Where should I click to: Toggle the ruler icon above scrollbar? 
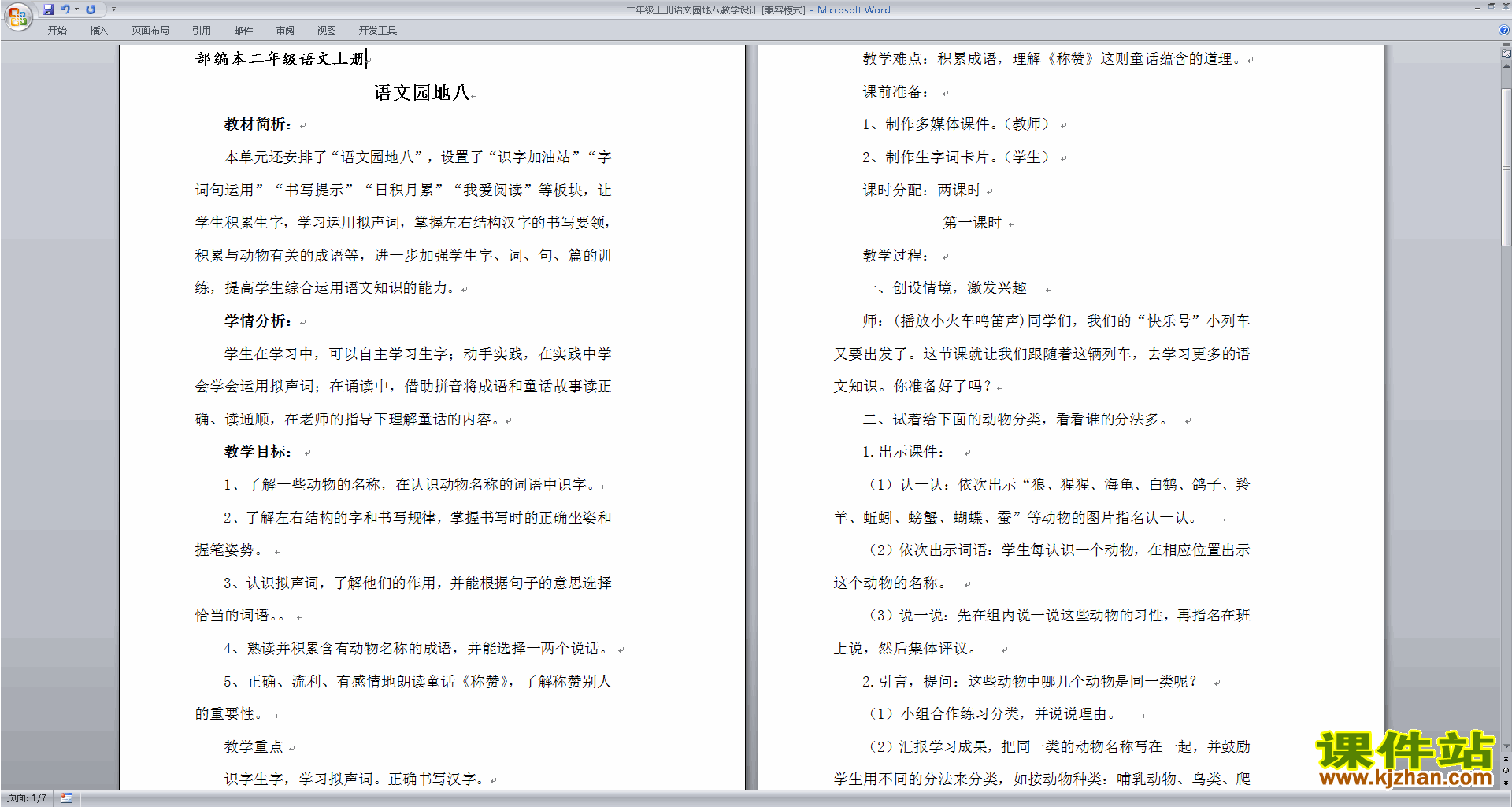(1506, 54)
